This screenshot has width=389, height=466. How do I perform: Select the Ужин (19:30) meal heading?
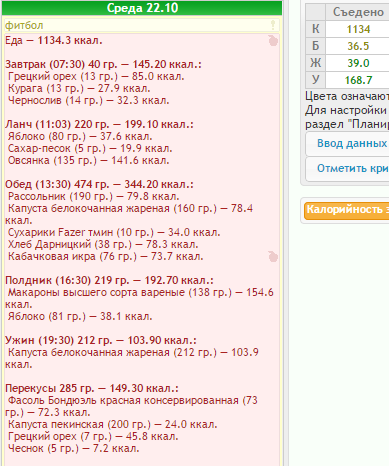[101, 340]
